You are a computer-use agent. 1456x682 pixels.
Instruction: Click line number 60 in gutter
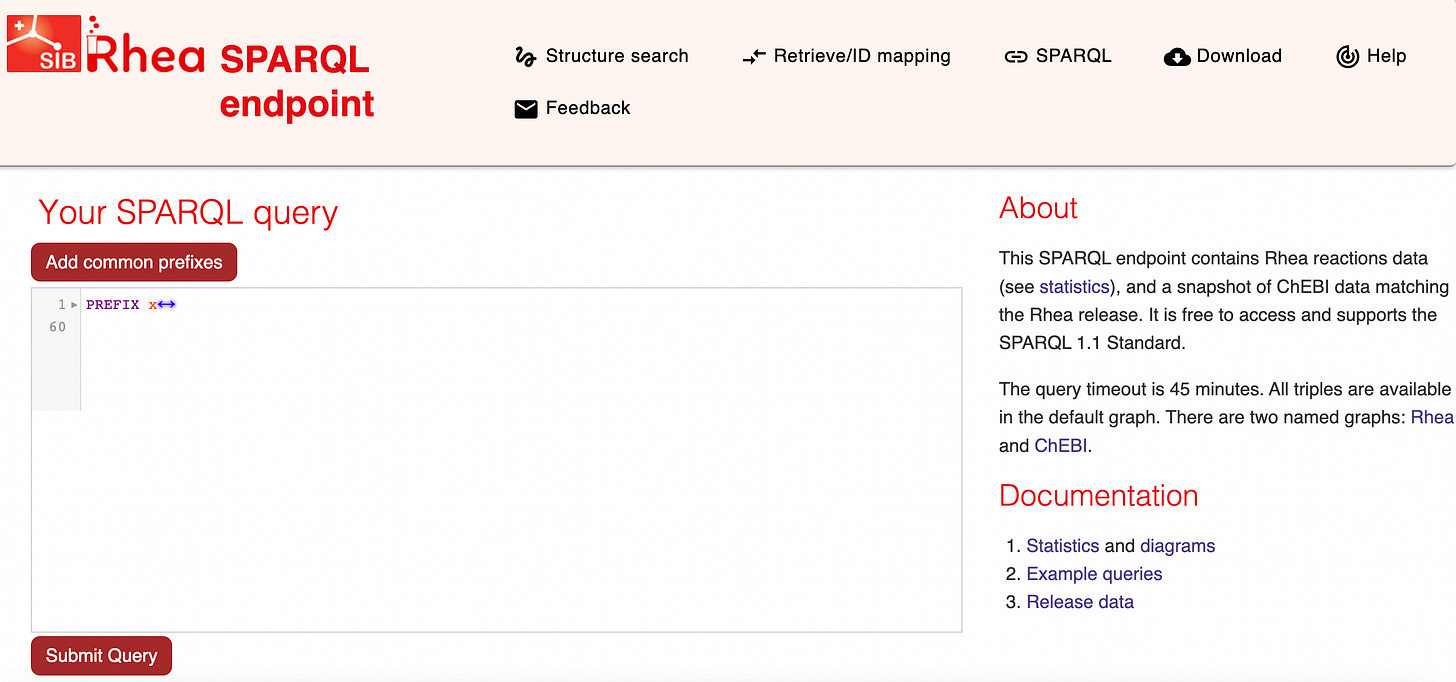coord(57,327)
